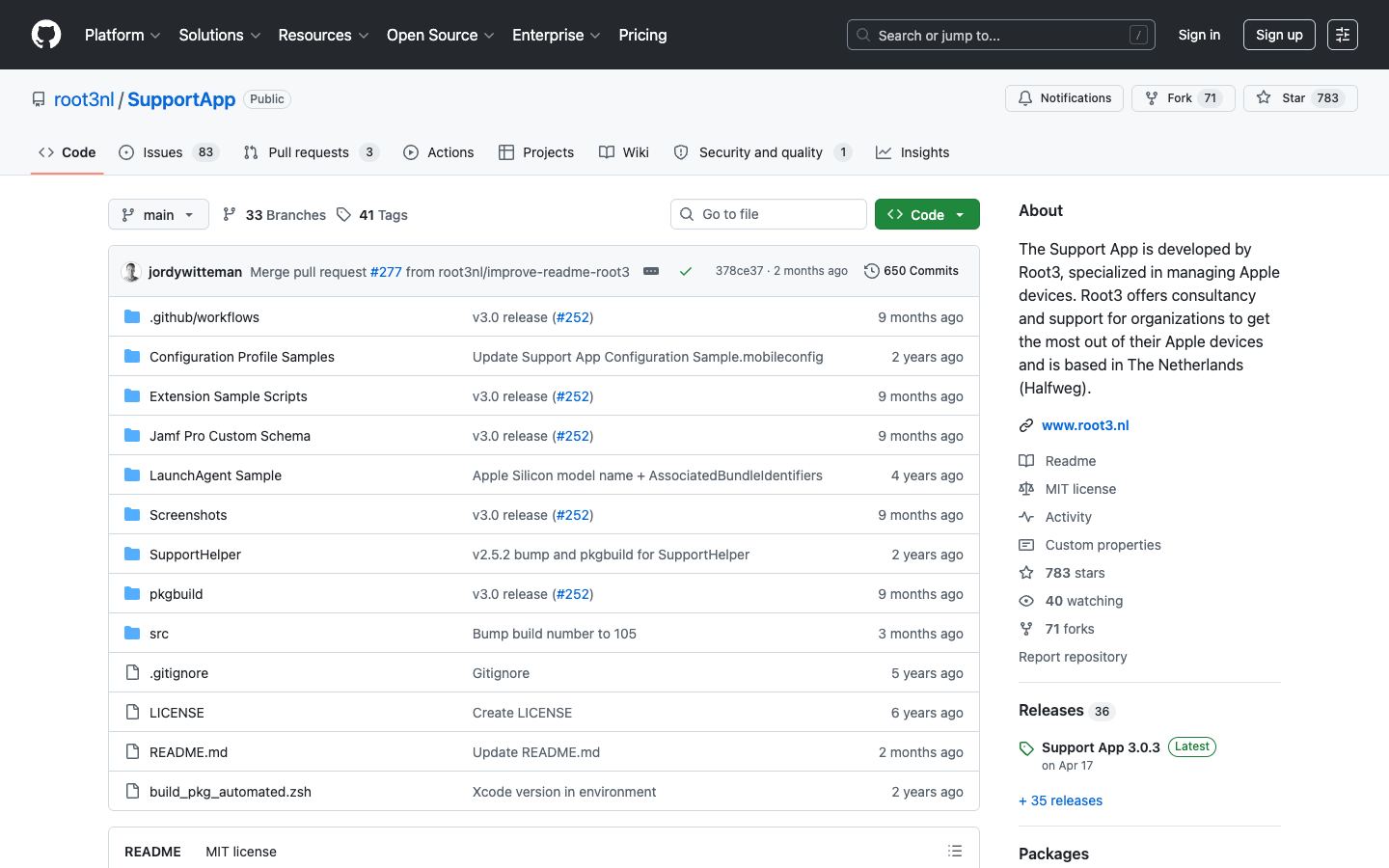1389x868 pixels.
Task: Click the file icon for LICENSE
Action: (x=132, y=713)
